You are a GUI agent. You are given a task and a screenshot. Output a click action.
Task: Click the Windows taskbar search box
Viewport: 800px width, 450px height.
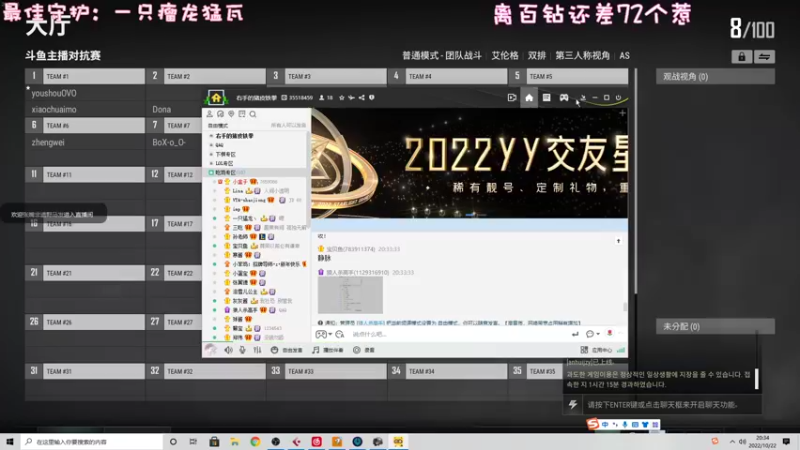click(92, 441)
